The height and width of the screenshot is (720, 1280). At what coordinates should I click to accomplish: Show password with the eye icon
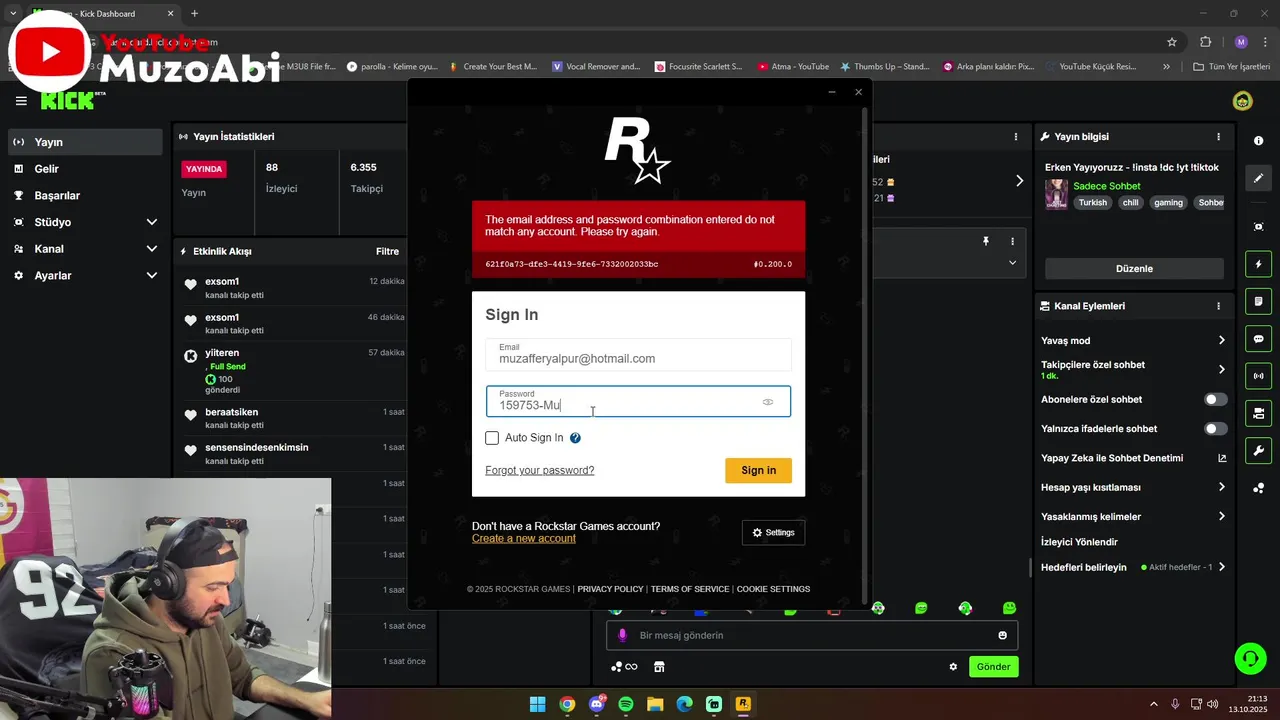[768, 402]
